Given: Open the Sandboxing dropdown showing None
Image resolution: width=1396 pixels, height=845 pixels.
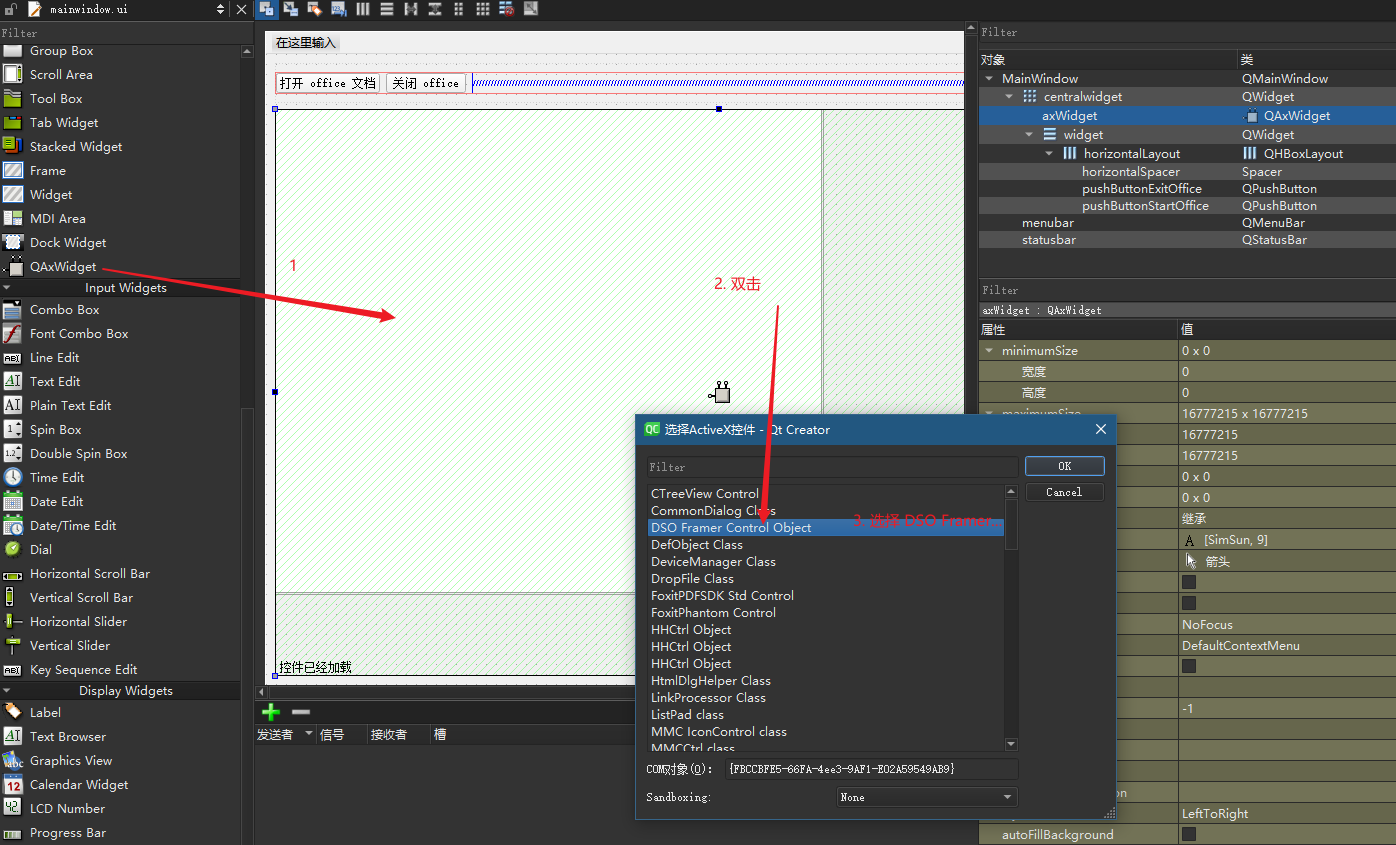Looking at the screenshot, I should (925, 797).
